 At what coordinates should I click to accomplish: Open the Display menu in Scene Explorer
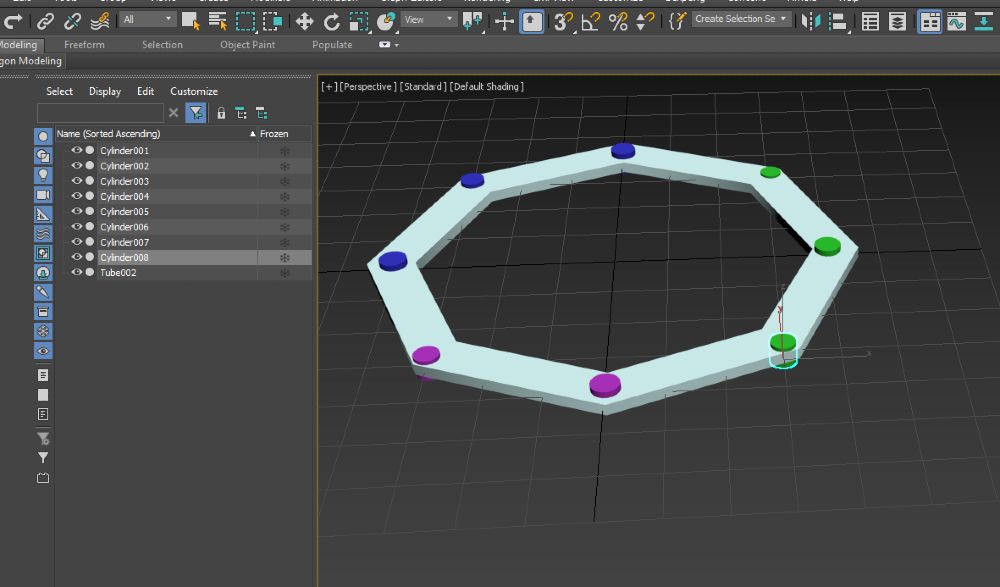(105, 91)
